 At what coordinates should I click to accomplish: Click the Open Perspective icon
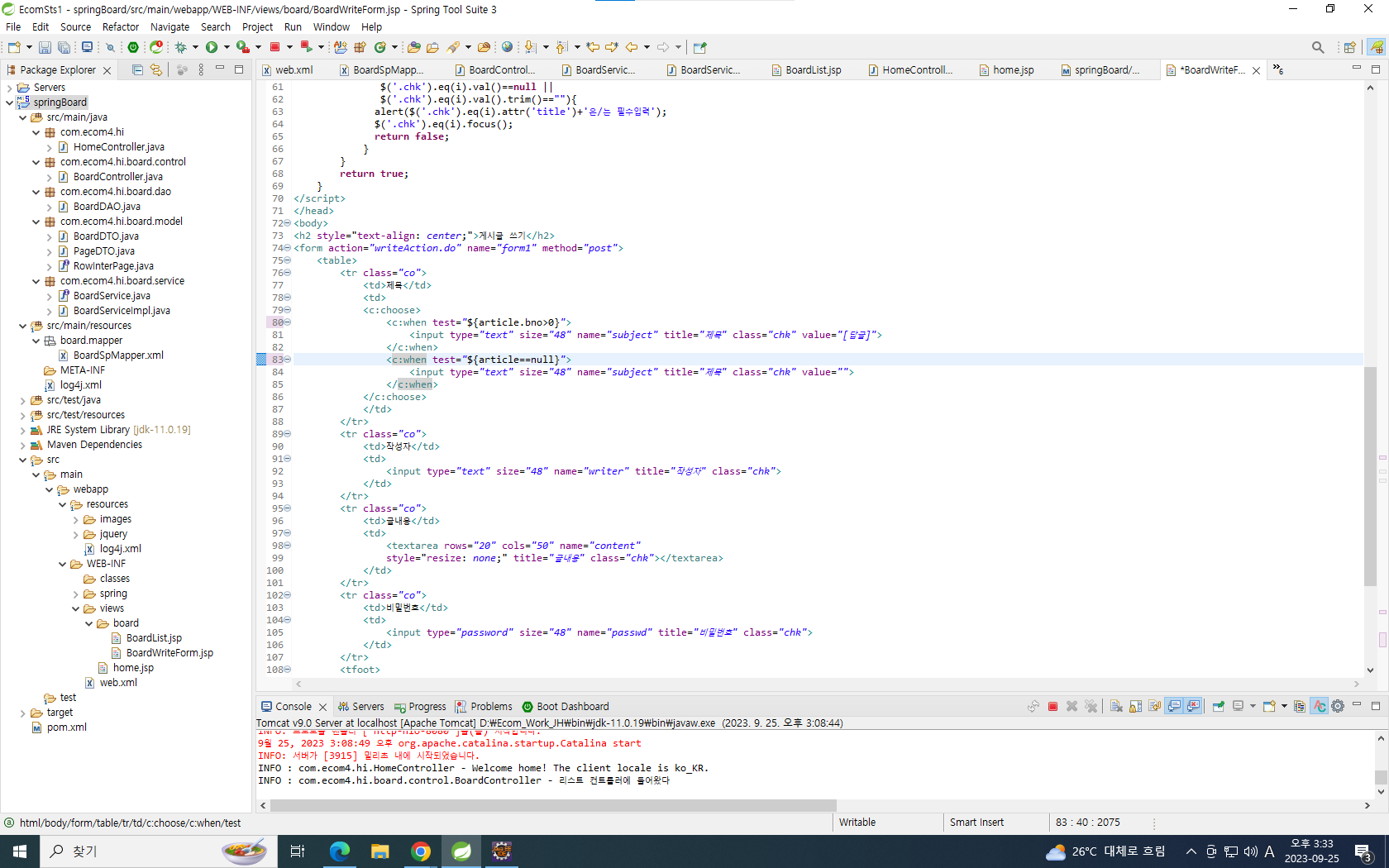pos(1349,47)
